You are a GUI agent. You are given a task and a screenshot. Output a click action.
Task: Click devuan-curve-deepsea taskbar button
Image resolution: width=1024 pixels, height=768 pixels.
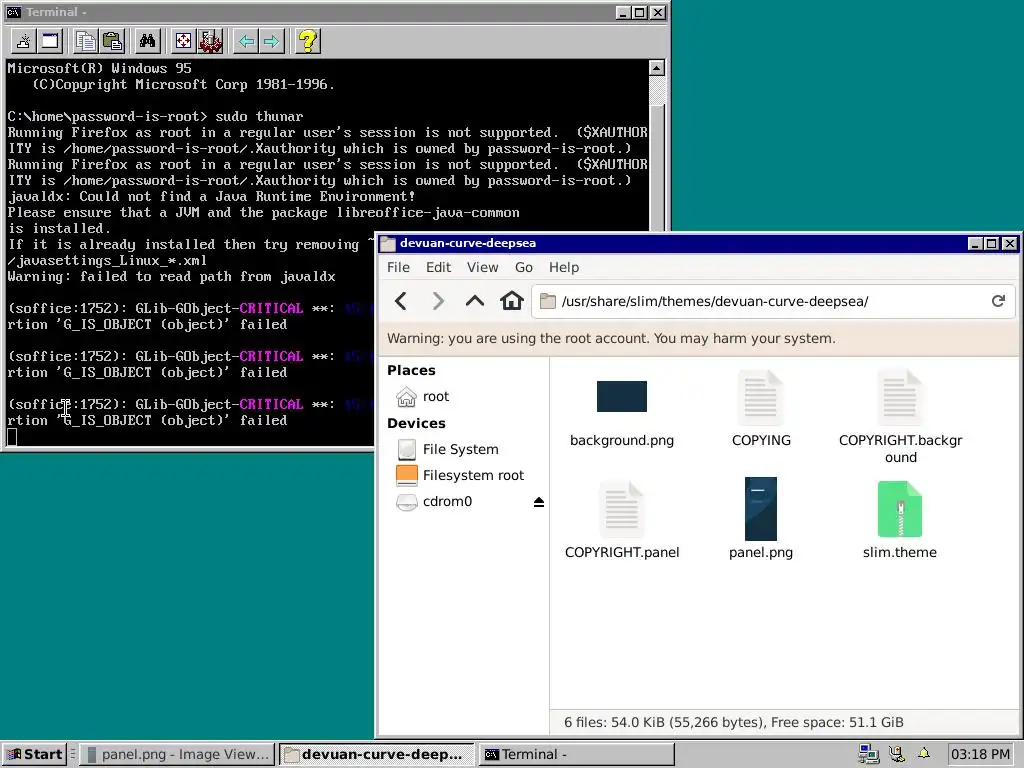[377, 754]
